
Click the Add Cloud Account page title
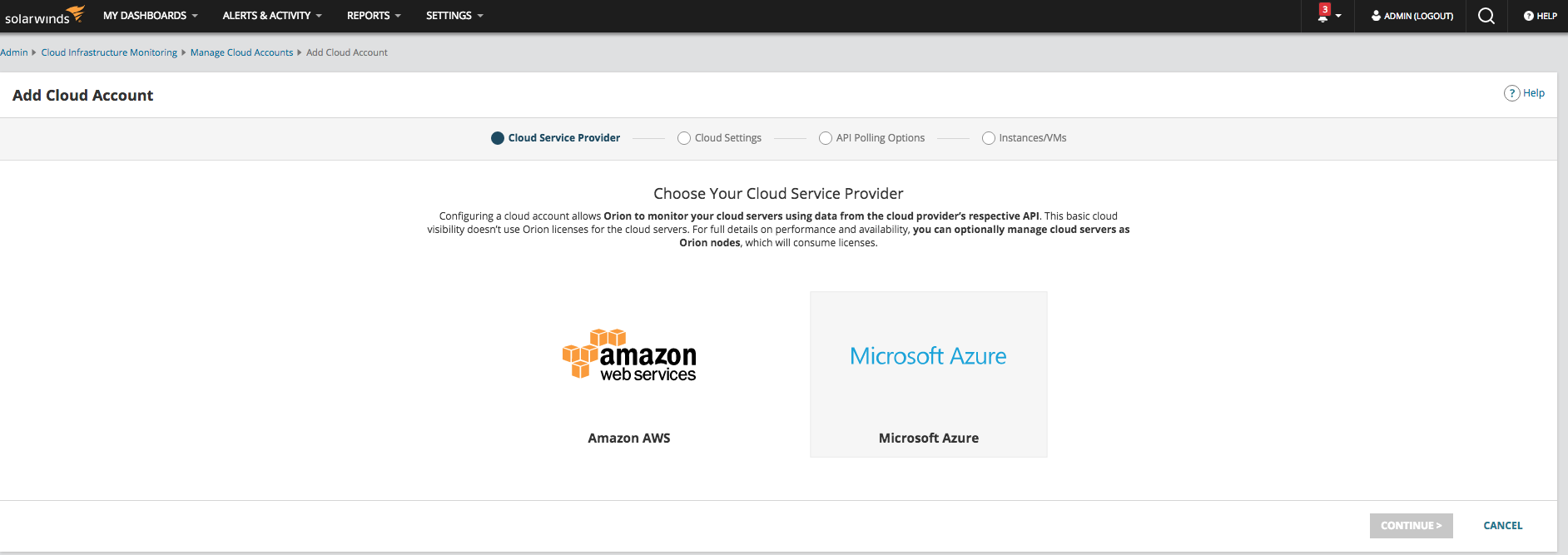pos(83,96)
